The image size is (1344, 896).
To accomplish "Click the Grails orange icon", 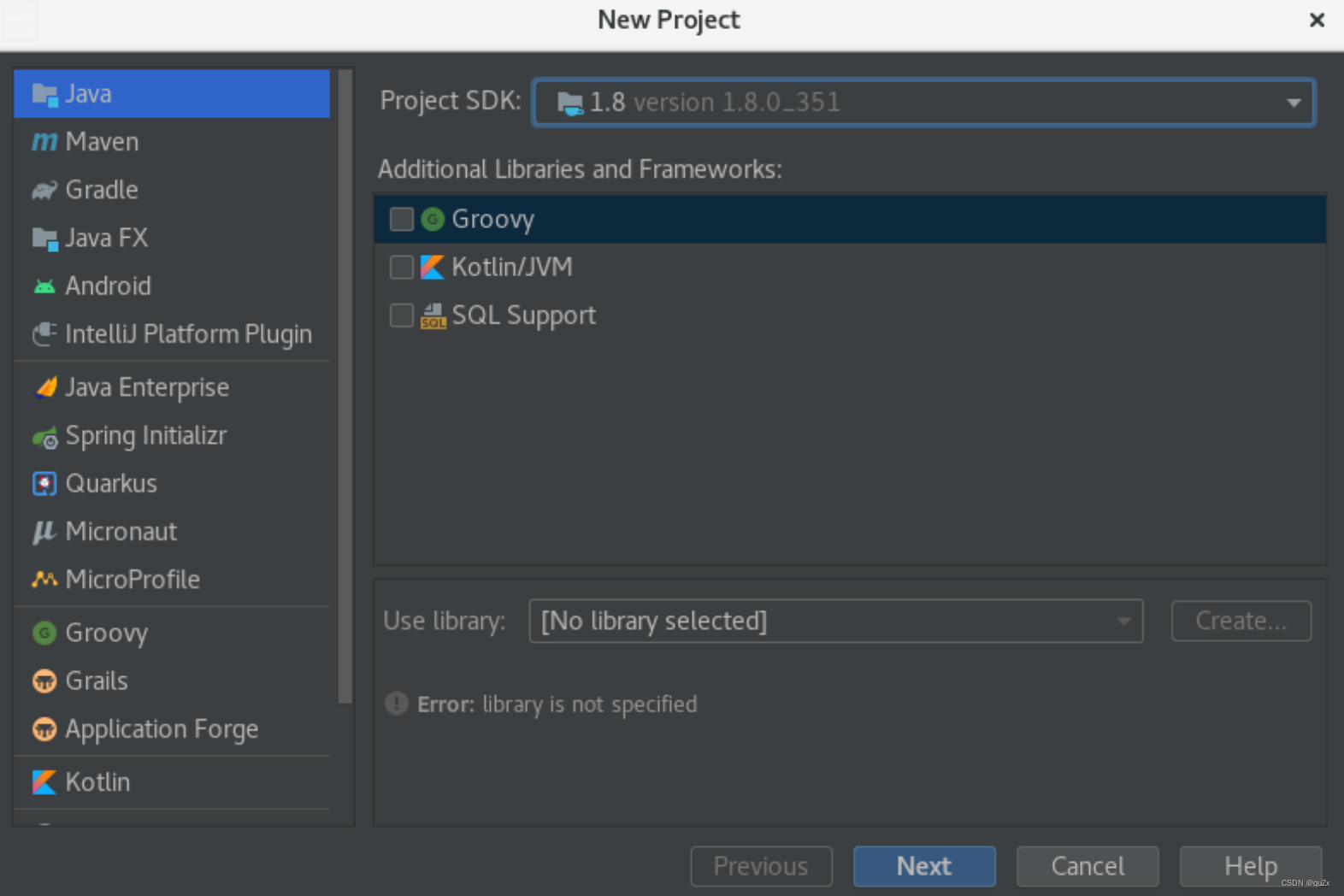I will 44,681.
